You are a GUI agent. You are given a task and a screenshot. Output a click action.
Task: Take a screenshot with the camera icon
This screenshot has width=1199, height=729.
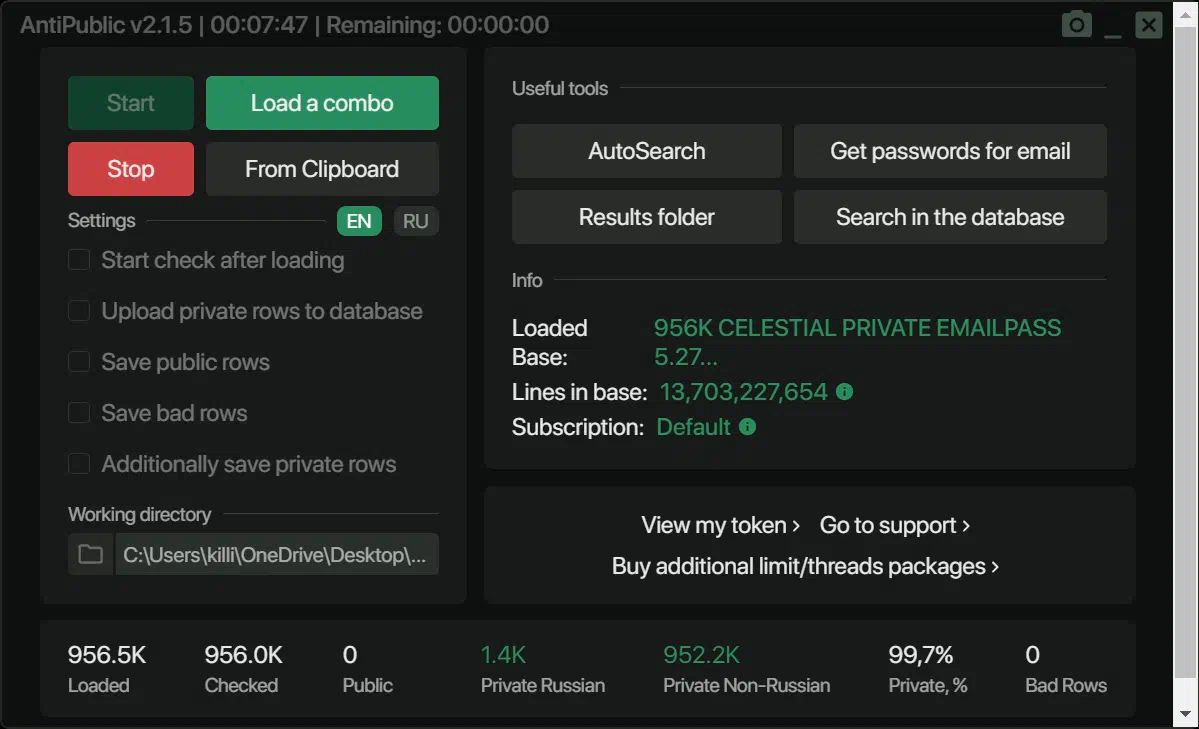(1077, 24)
